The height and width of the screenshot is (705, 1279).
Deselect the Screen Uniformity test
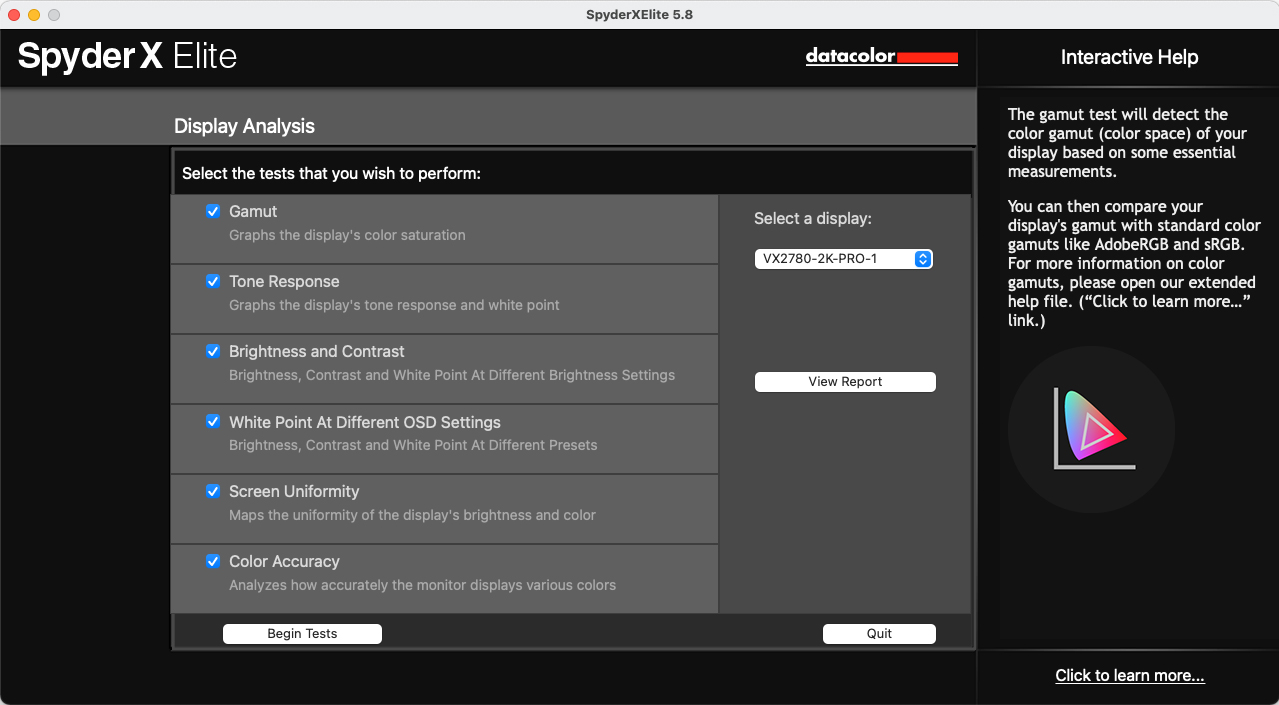coord(213,491)
